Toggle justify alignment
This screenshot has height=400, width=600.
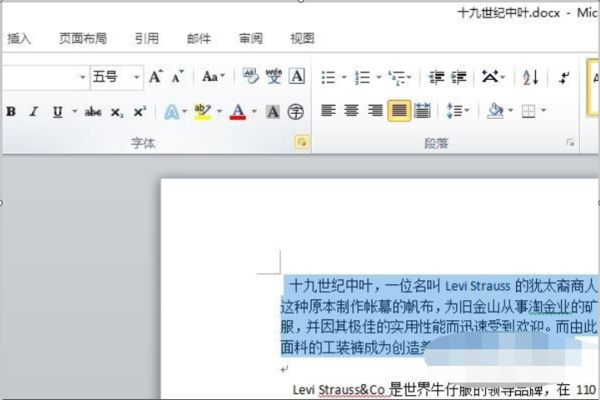click(399, 111)
